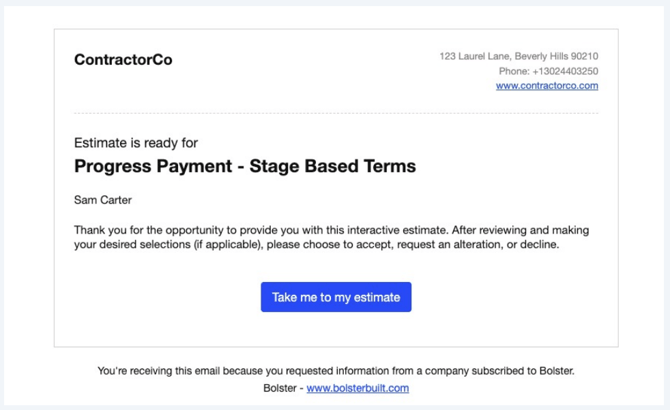Visit the www.bolsterbuilt.com footer link
Screen dimensions: 670x410
[x=357, y=388]
